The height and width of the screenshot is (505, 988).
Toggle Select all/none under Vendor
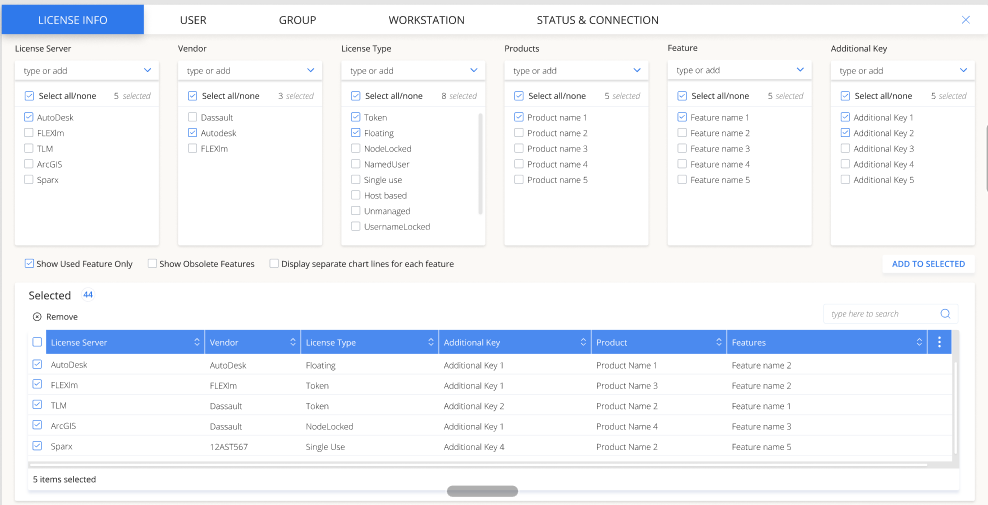193,96
